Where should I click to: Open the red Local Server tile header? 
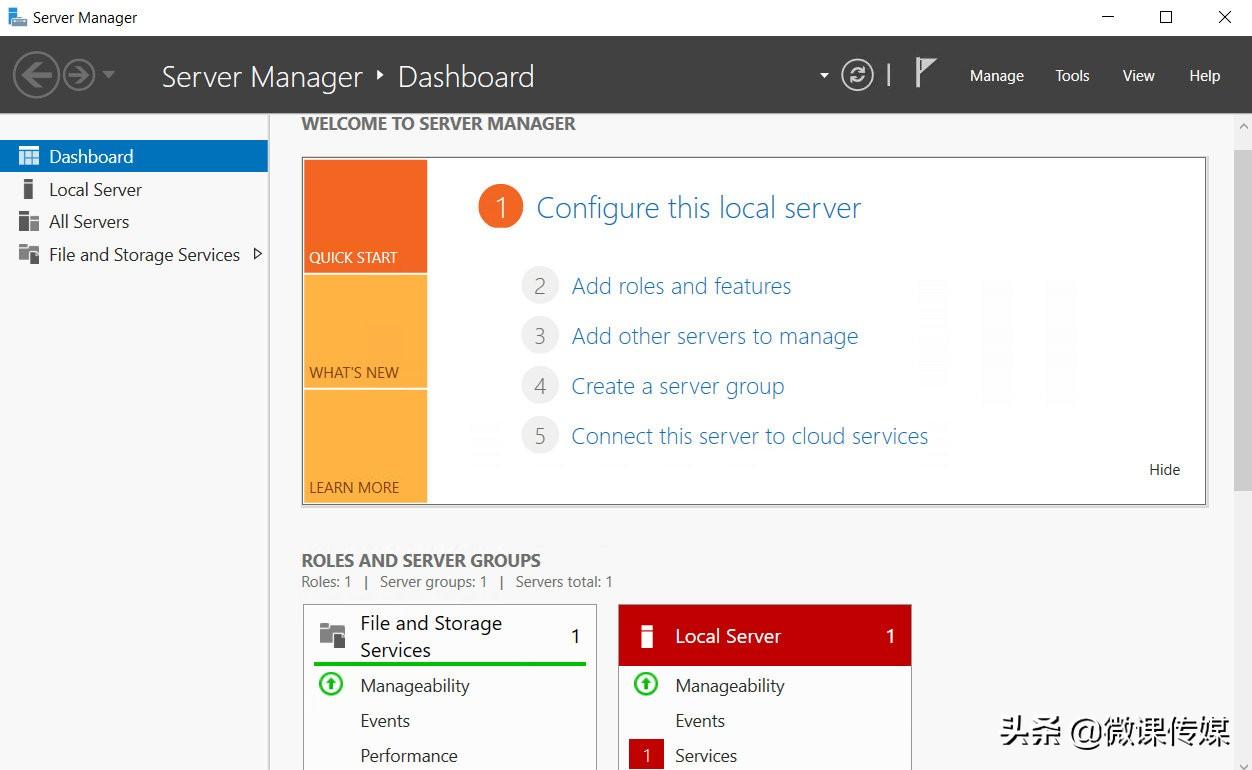tap(765, 635)
